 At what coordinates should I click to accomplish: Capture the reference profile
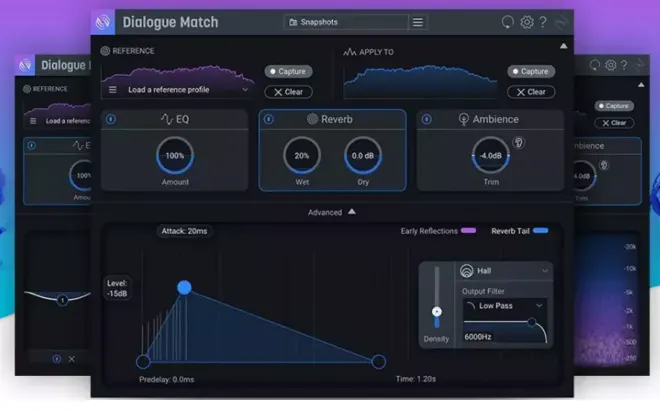(x=288, y=72)
